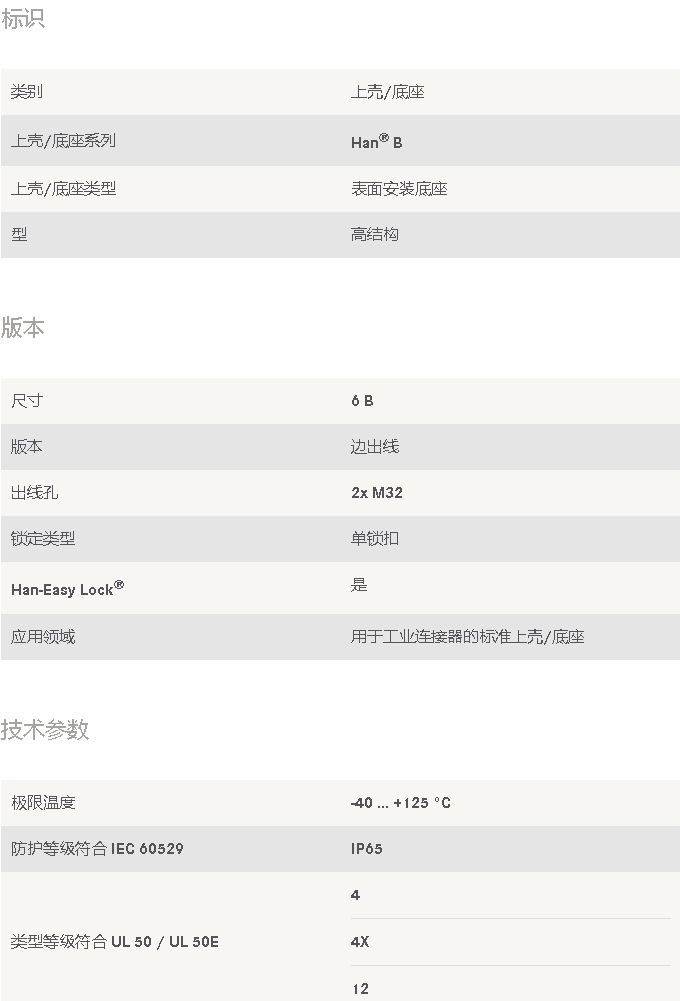Select the UL type rating value 4

355,895
